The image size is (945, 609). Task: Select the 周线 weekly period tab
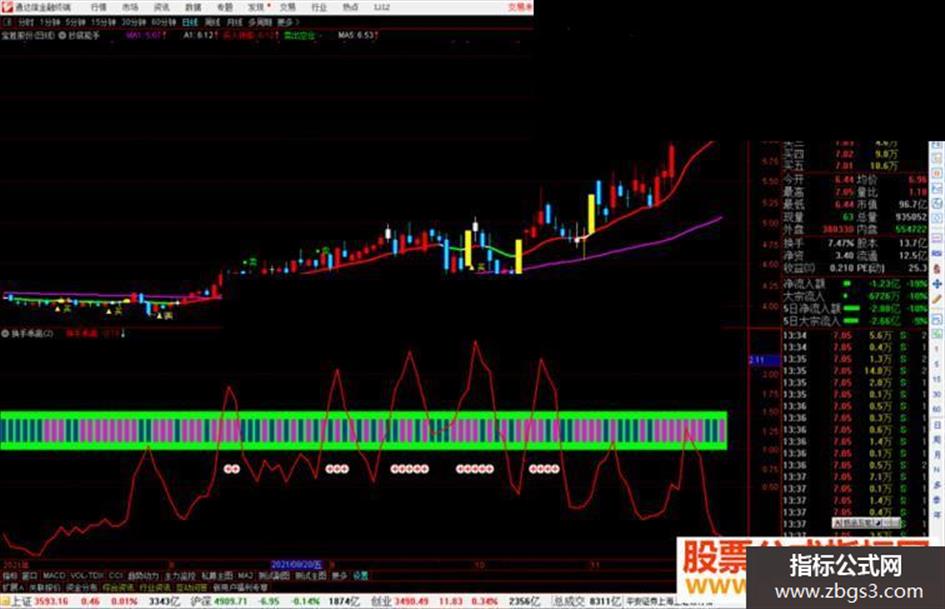coord(212,22)
